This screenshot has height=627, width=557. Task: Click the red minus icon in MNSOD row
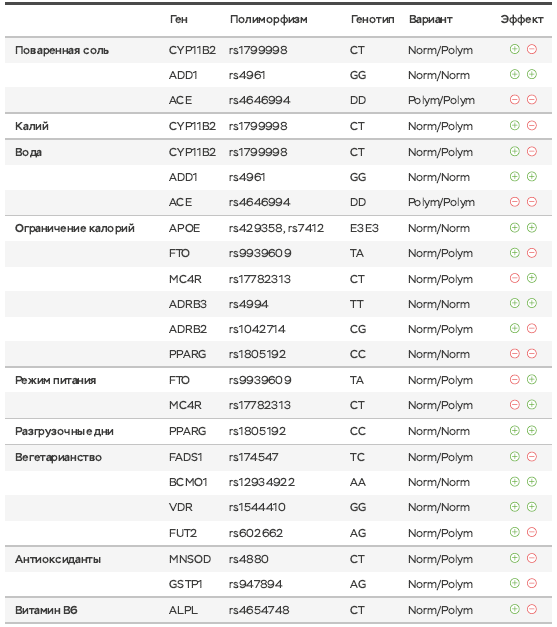tap(532, 558)
